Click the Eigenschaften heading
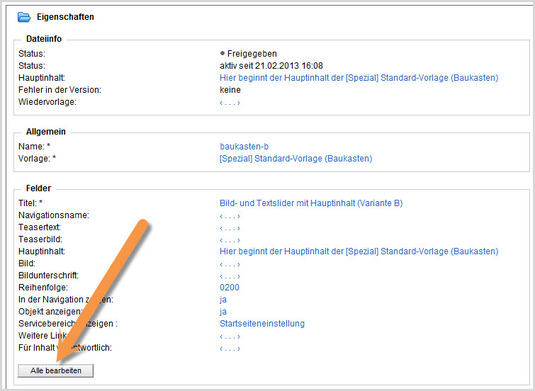 [x=65, y=17]
